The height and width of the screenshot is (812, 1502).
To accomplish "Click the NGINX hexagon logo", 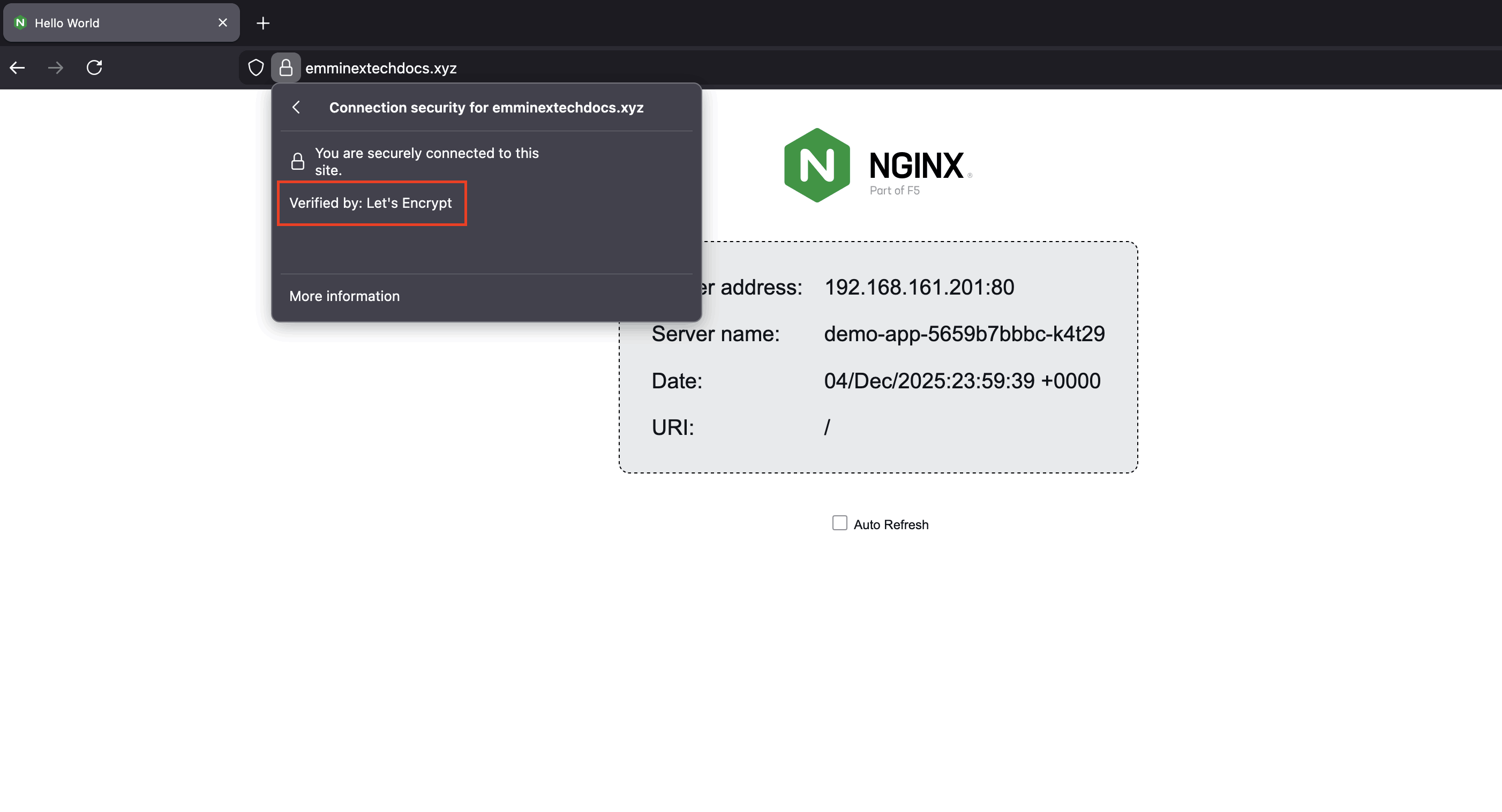I will point(817,166).
